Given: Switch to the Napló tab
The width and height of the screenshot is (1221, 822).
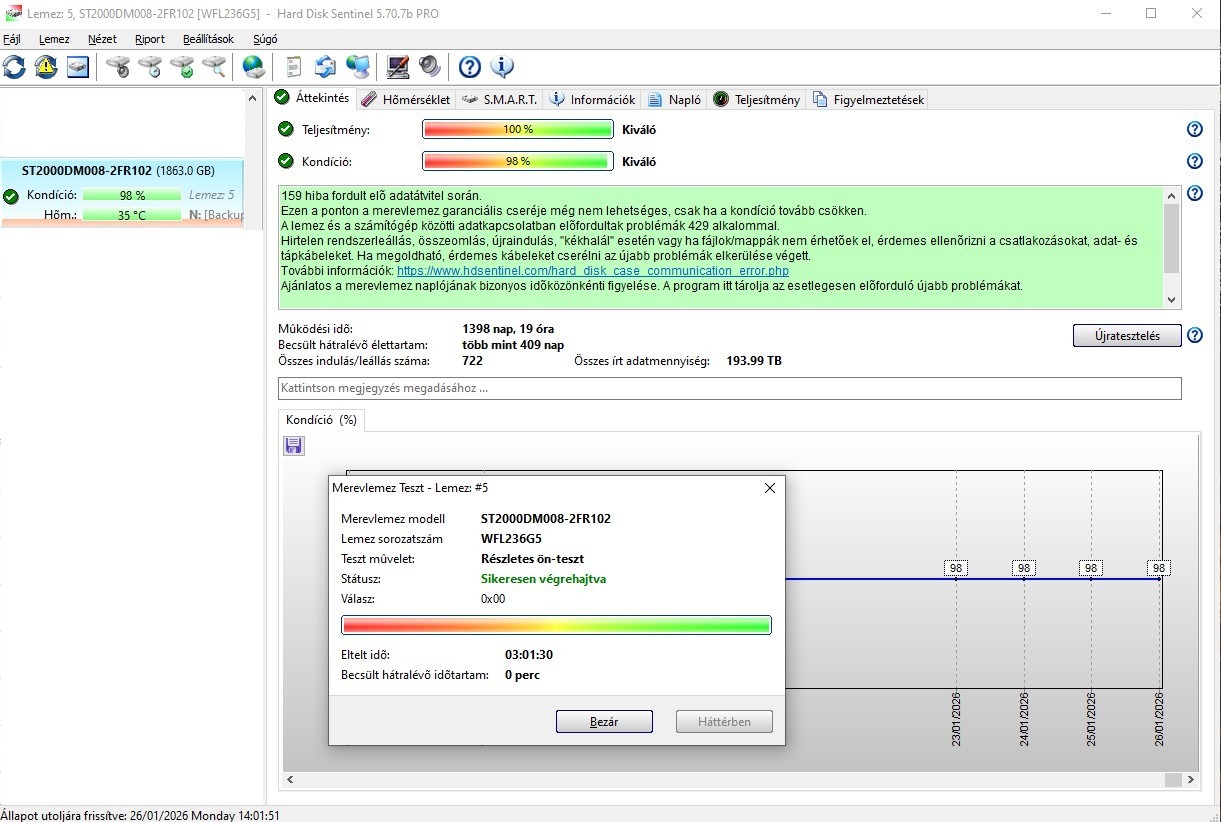Looking at the screenshot, I should coord(675,99).
